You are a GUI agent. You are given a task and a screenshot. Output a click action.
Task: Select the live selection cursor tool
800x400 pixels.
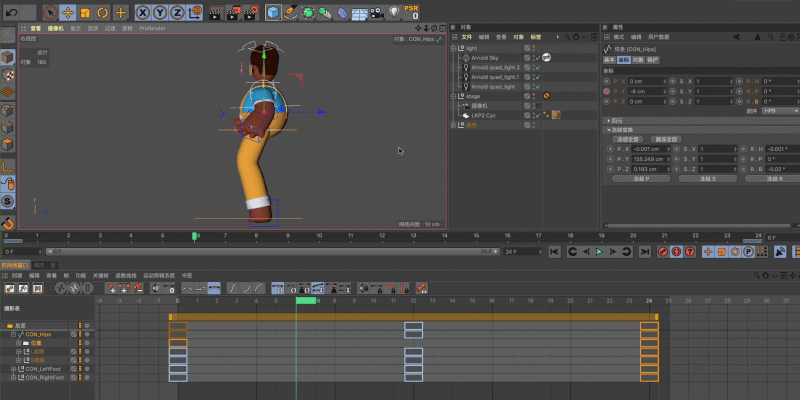coord(51,12)
